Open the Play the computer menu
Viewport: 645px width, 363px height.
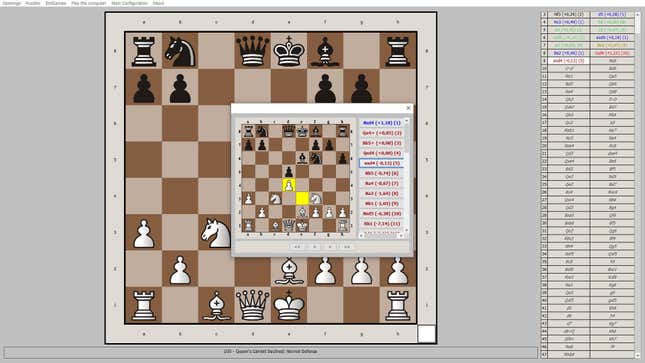(88, 3)
